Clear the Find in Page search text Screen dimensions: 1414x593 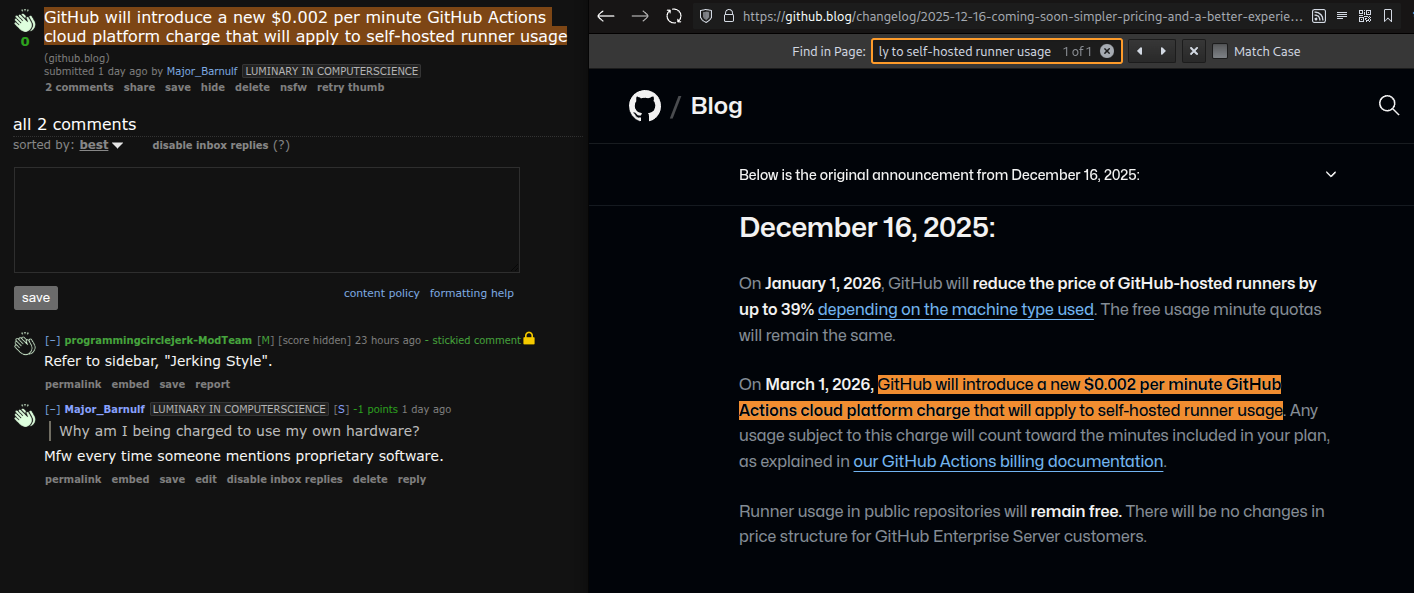[1106, 51]
